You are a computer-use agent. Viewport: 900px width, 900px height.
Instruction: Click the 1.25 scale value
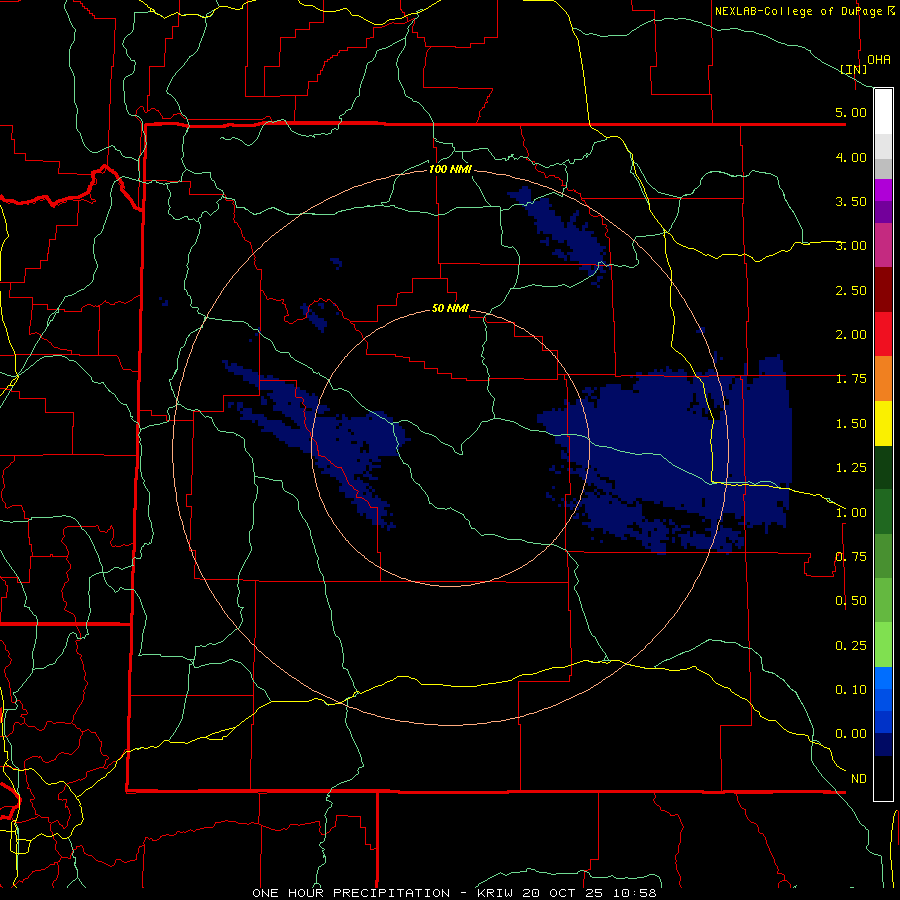851,468
